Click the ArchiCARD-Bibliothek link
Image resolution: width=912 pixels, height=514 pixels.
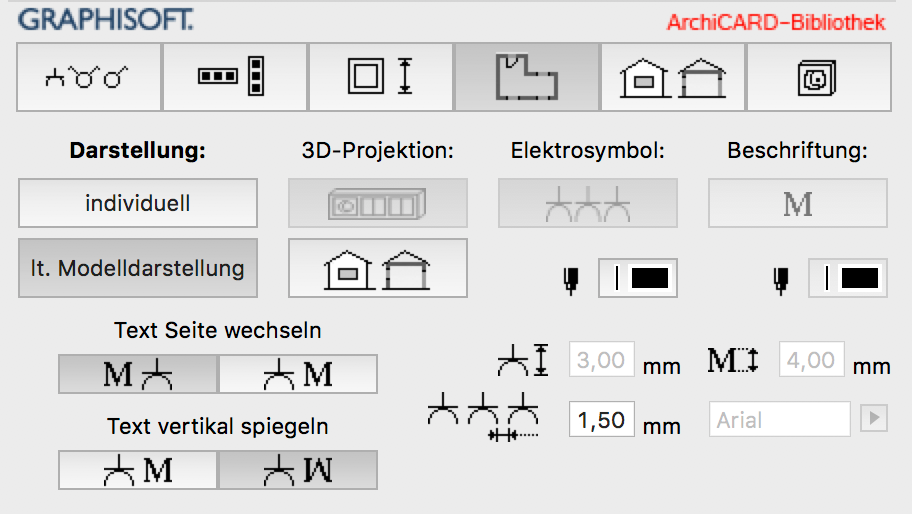point(776,23)
